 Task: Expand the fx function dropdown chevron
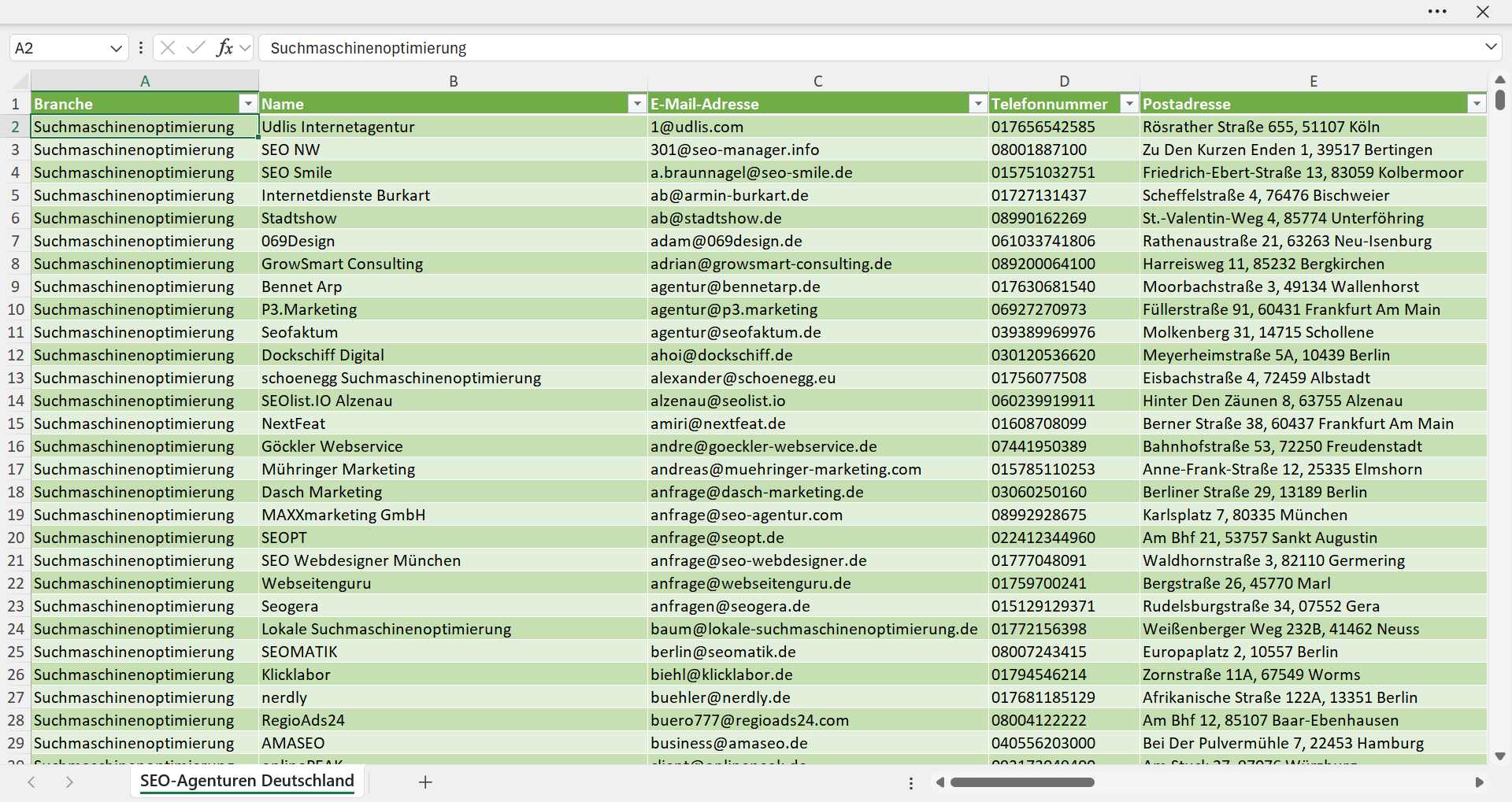tap(245, 48)
